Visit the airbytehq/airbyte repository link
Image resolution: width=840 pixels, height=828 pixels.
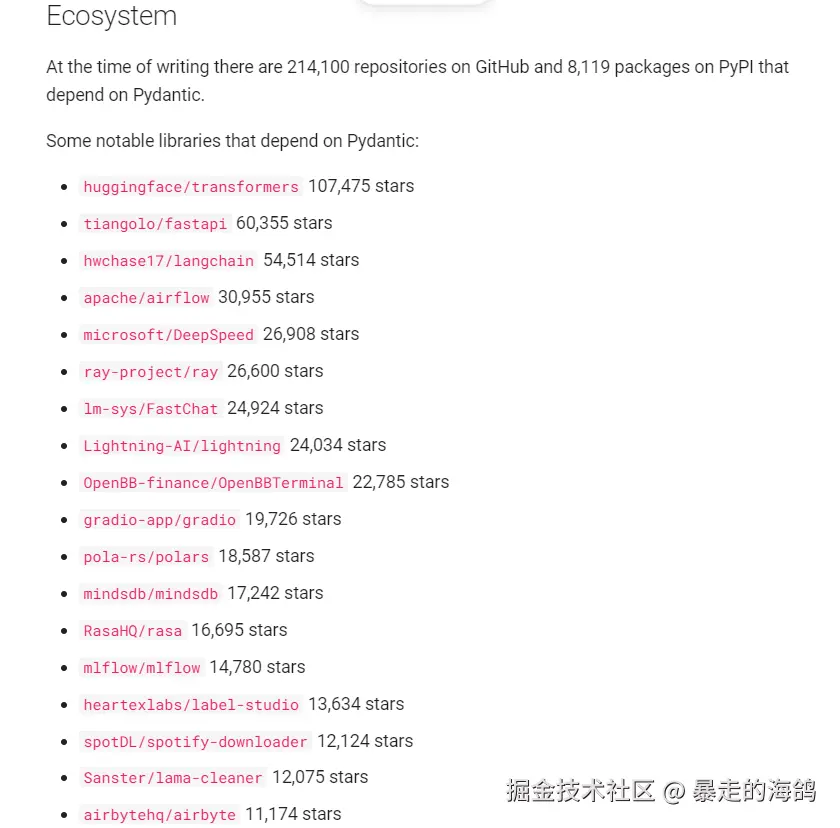click(x=160, y=815)
